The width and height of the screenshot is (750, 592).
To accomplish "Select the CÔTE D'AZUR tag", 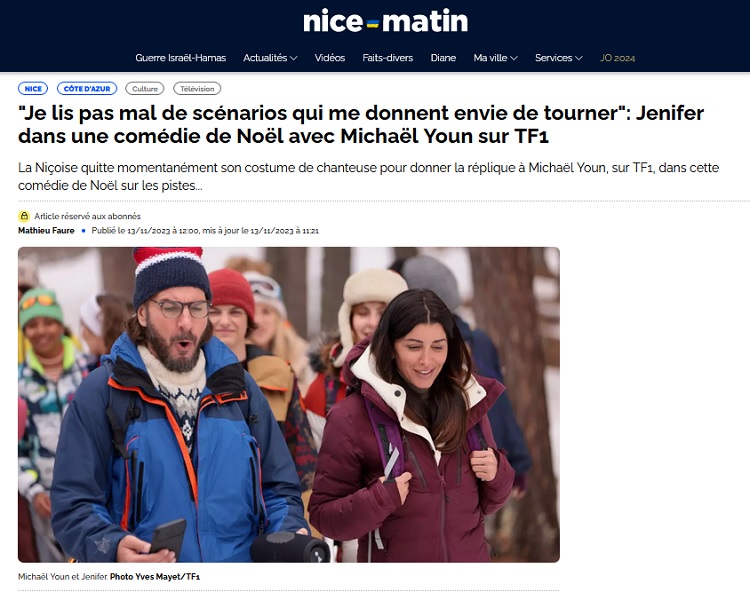I will [87, 88].
